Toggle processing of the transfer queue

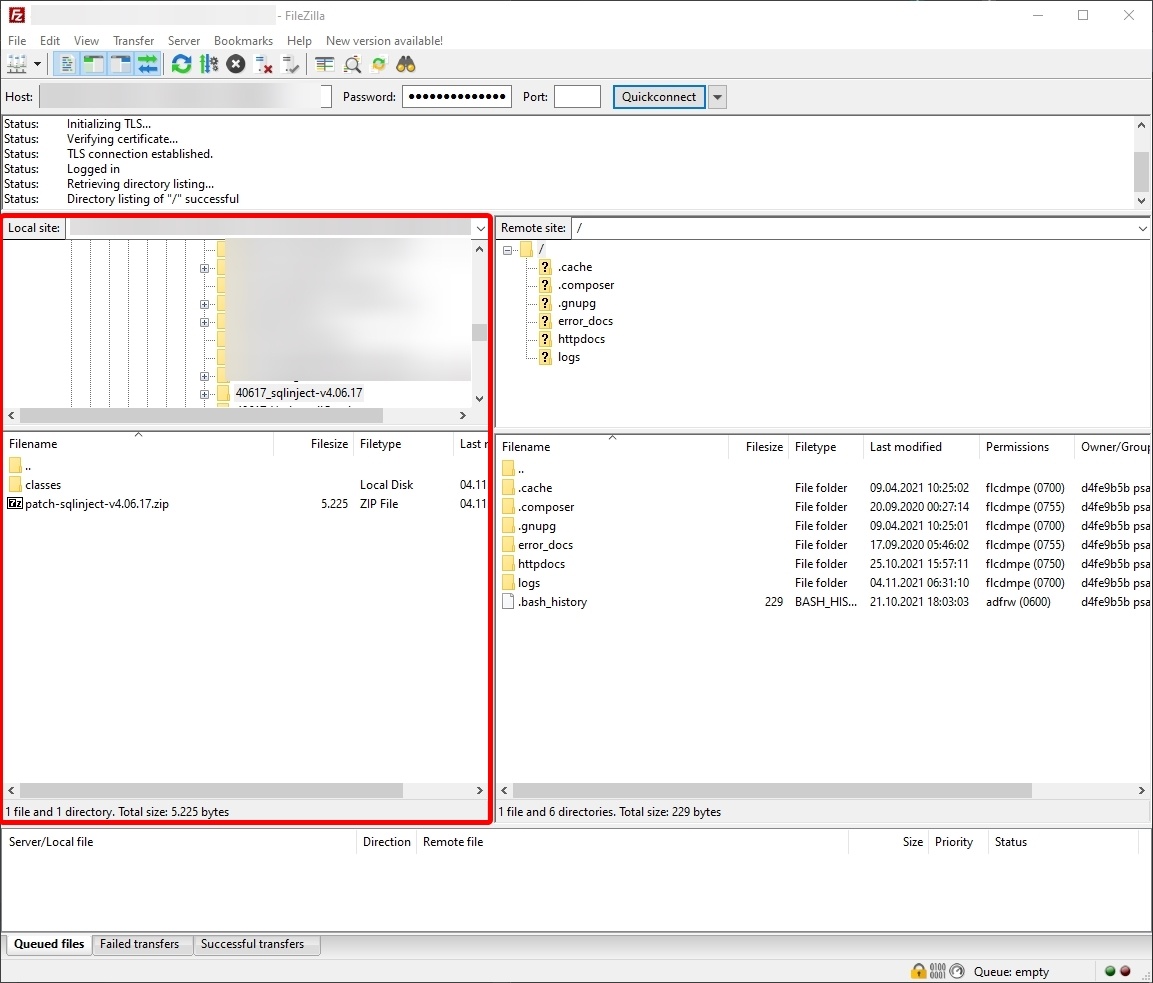(x=208, y=64)
